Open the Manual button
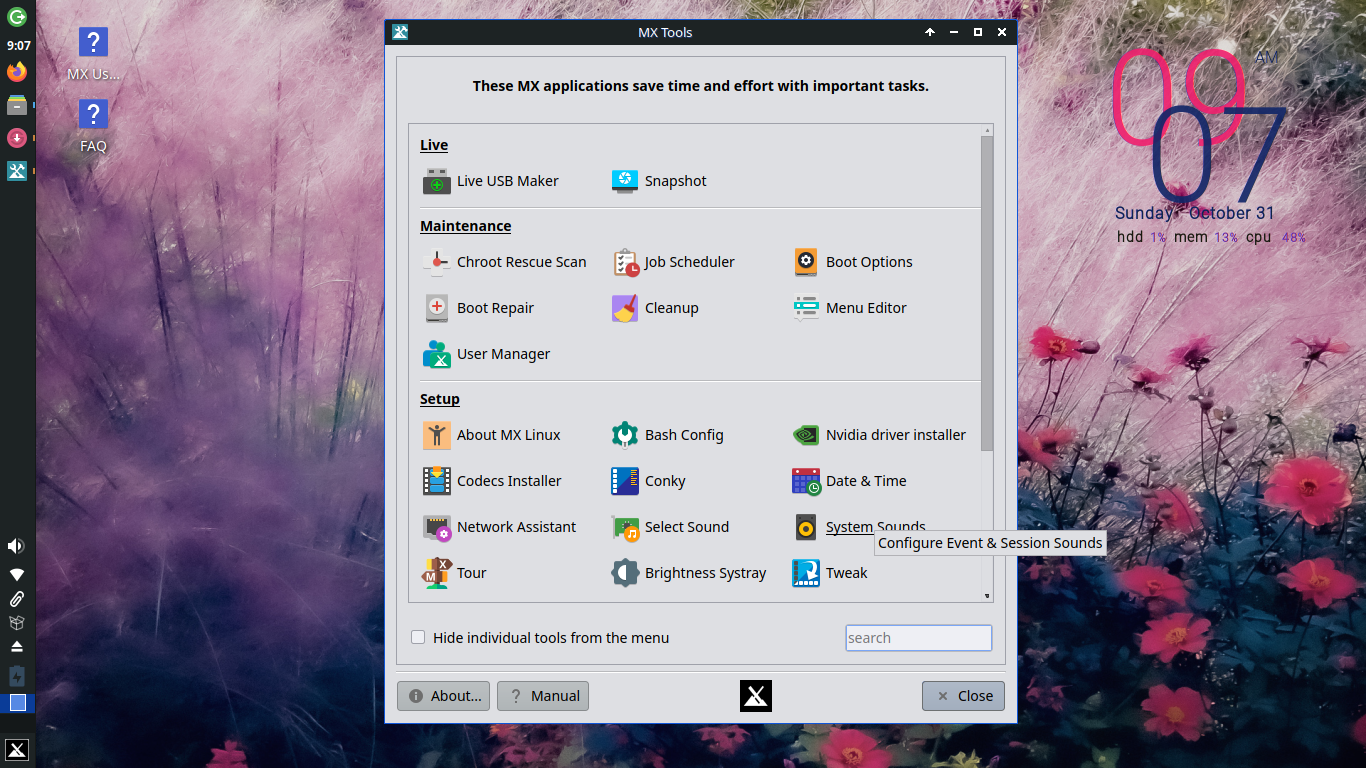The image size is (1366, 768). 543,696
